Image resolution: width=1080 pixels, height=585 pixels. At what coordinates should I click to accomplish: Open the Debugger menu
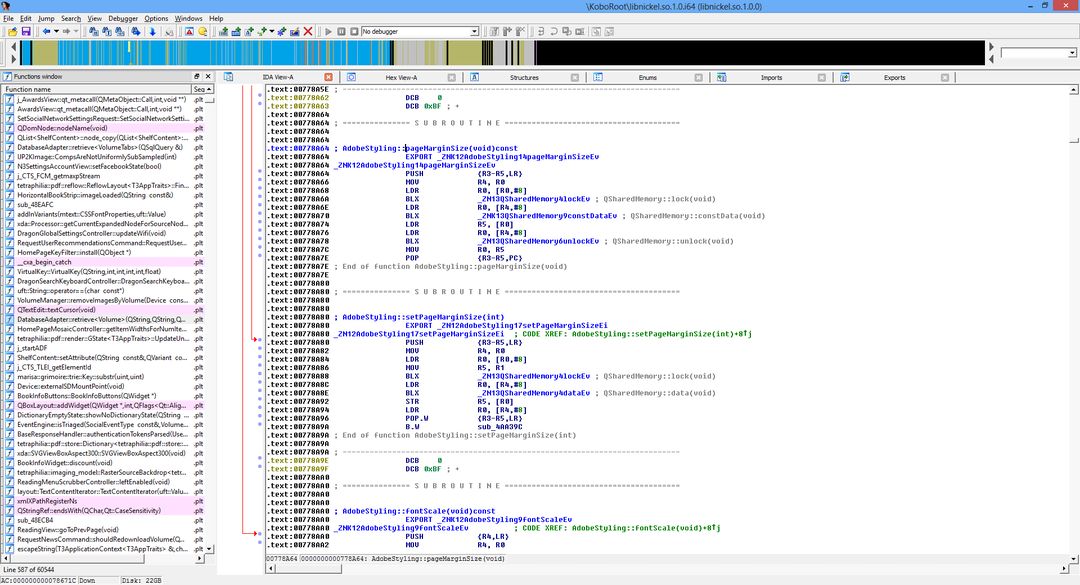(123, 18)
